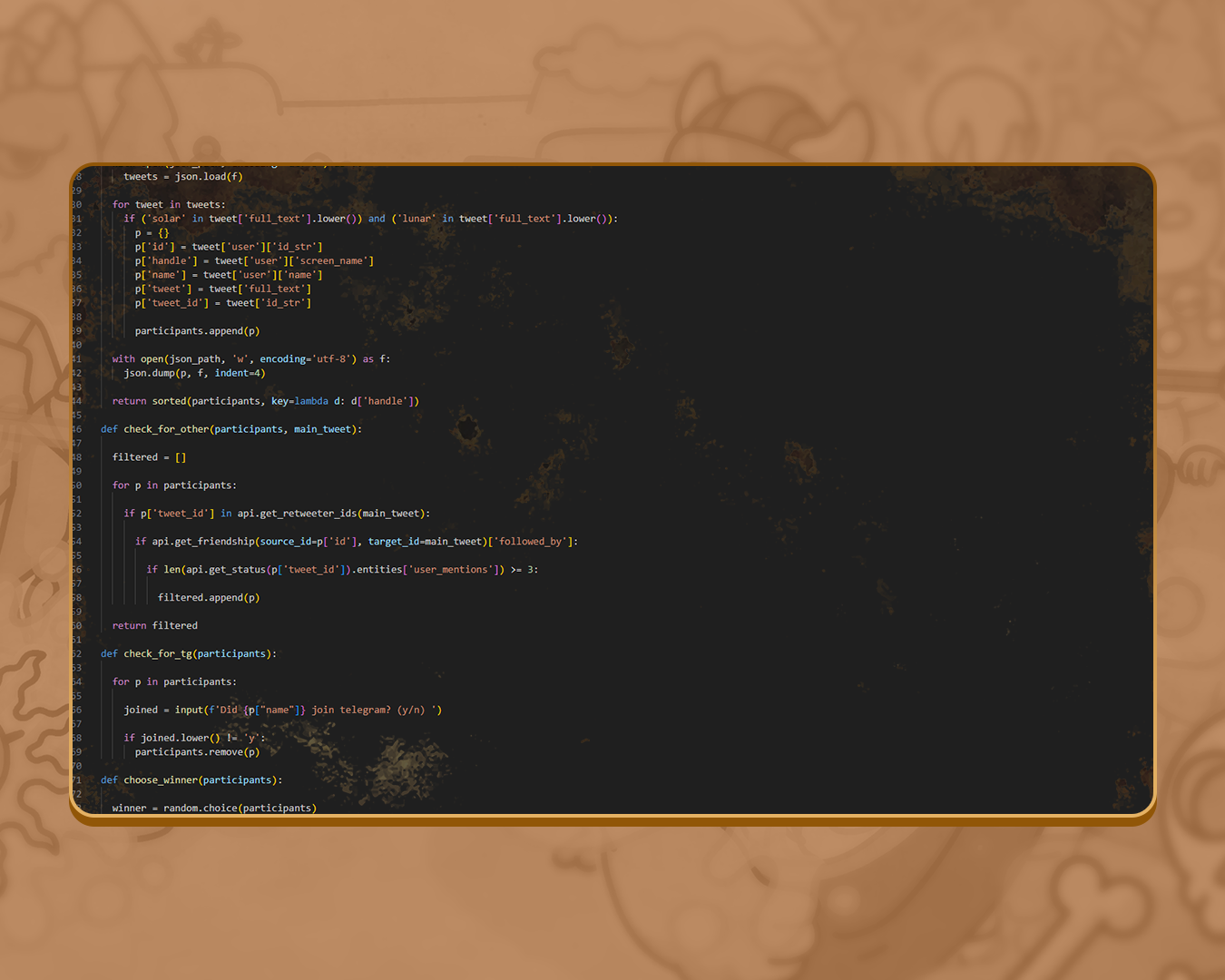Screen dimensions: 1225x980
Task: Click the "json.dump(p, f, indent=4)" line
Action: pyautogui.click(x=195, y=374)
